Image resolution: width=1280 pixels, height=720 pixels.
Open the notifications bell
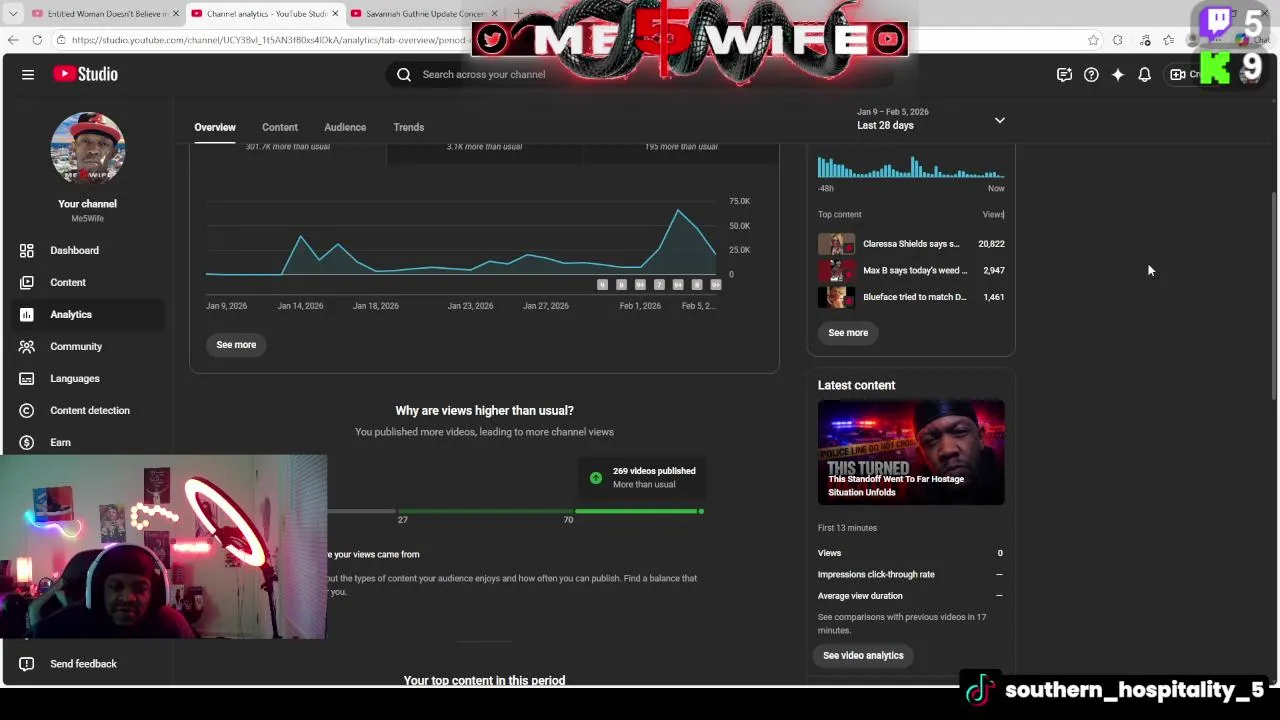click(x=1144, y=74)
